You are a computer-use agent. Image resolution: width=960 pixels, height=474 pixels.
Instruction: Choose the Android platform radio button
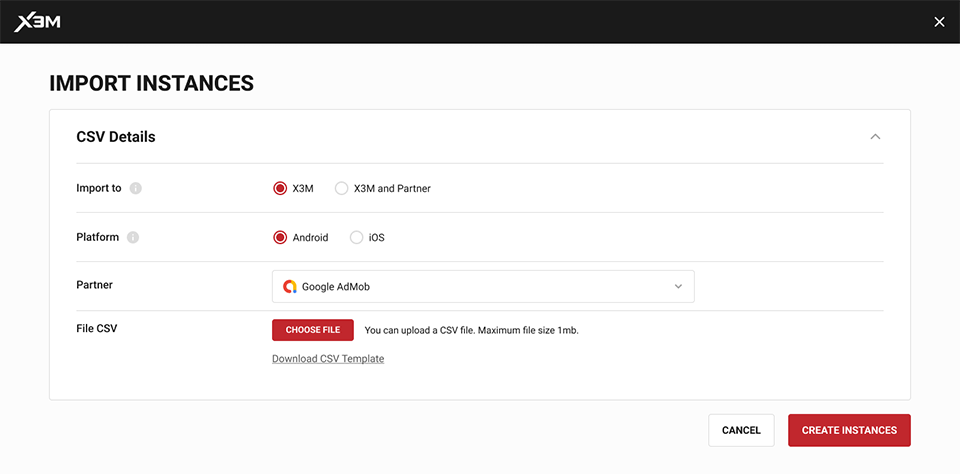280,237
